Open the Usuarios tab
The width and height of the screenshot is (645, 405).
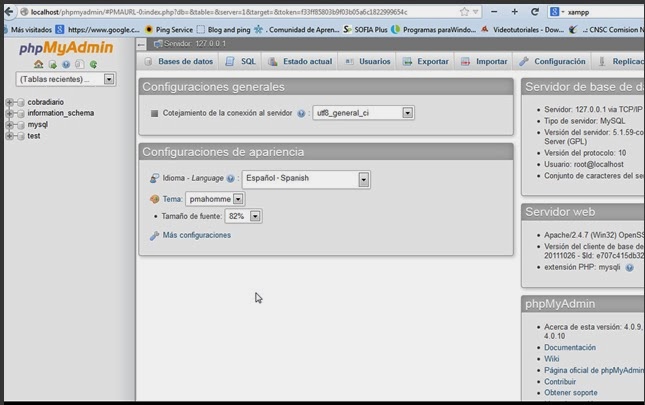click(x=367, y=62)
